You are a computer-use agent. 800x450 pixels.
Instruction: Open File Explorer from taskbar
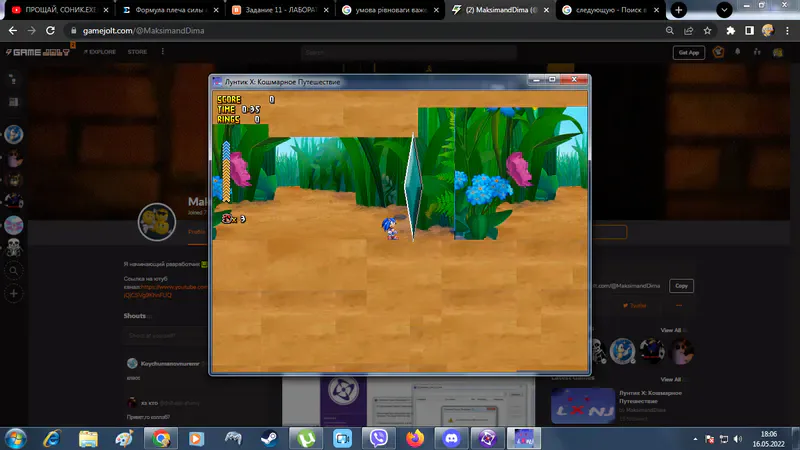[x=88, y=439]
